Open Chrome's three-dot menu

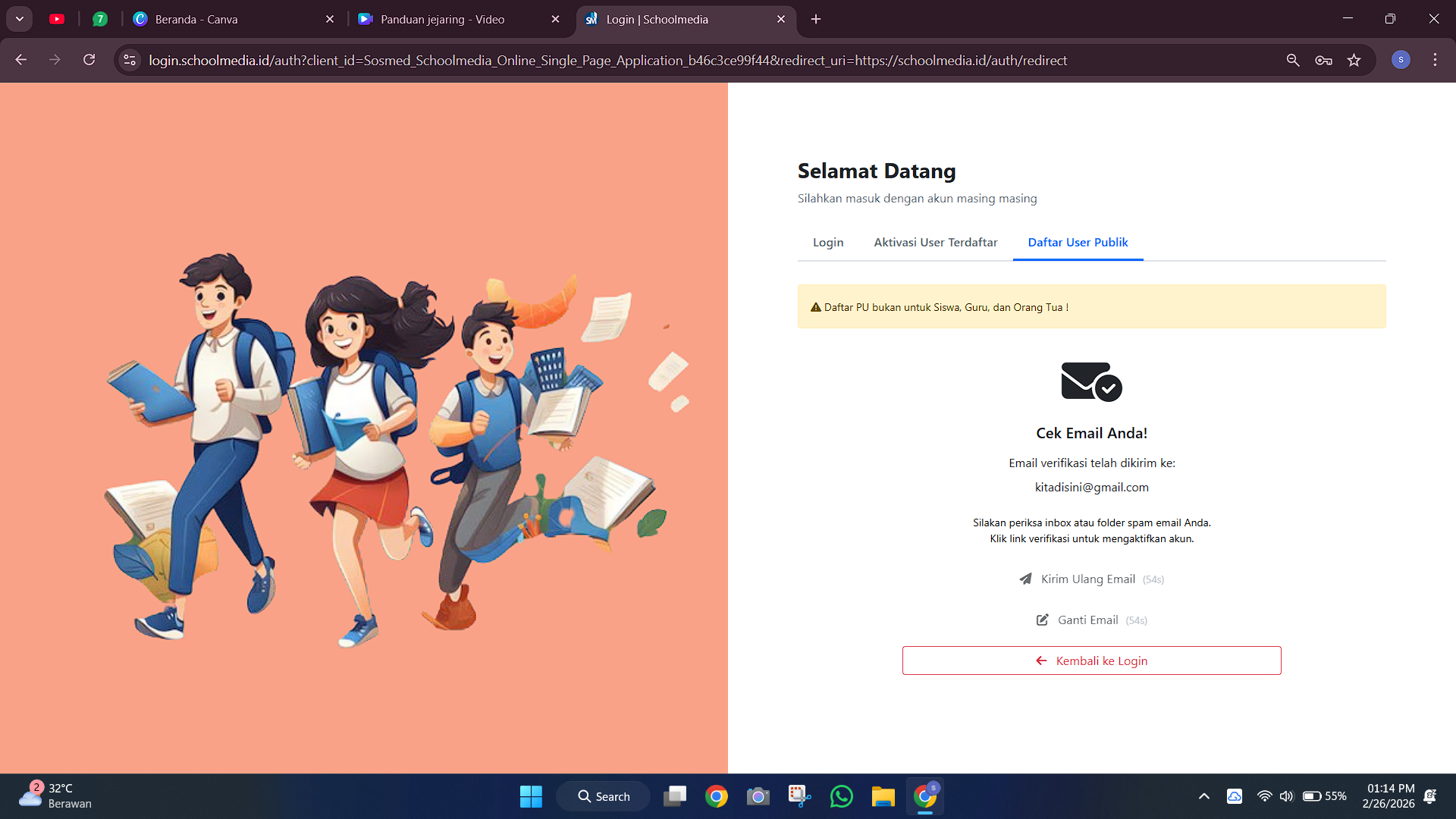[x=1435, y=60]
